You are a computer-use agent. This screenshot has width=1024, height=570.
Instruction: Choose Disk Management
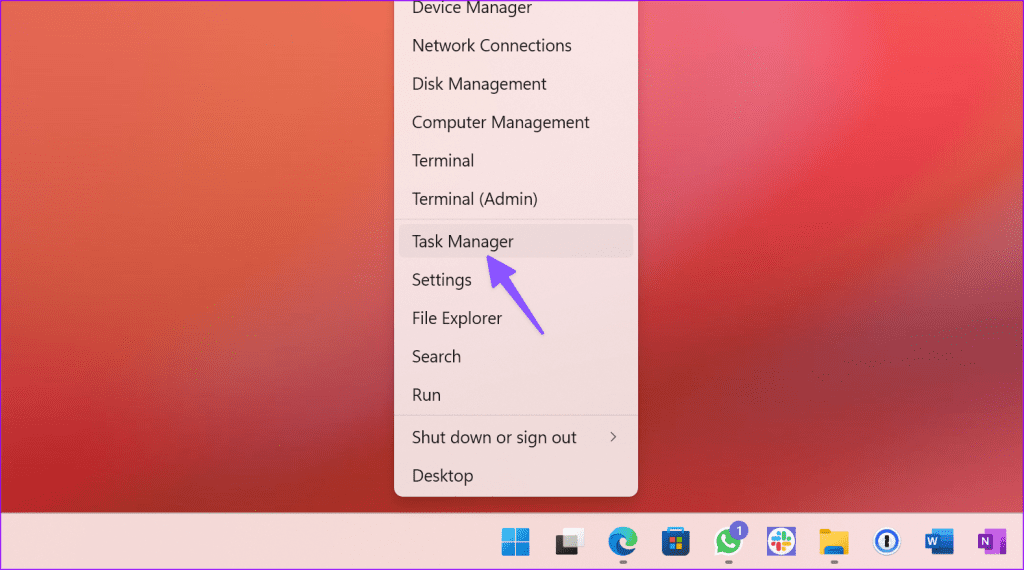(x=515, y=84)
